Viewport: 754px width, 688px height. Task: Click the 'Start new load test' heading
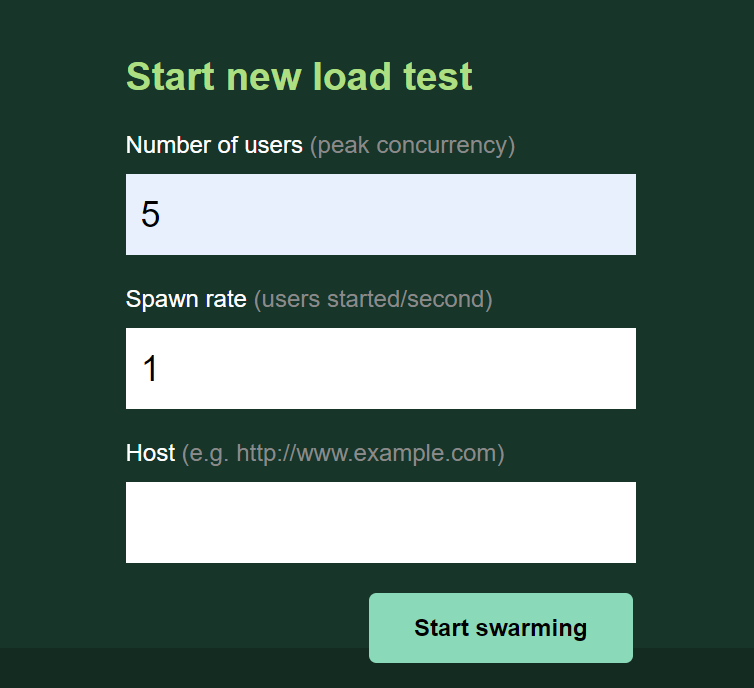(x=299, y=77)
